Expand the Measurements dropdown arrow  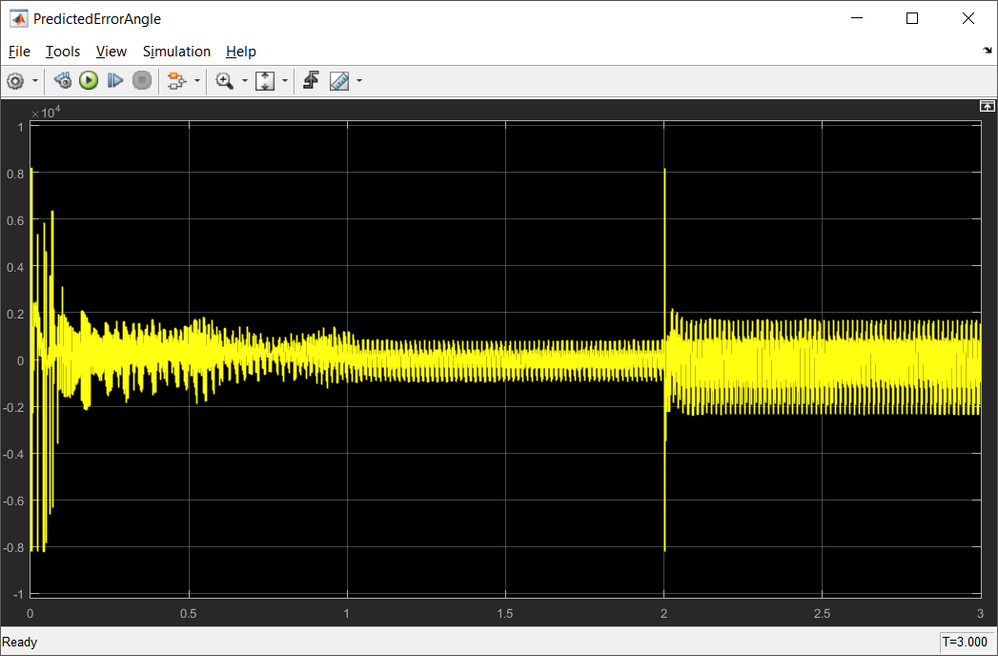point(359,81)
